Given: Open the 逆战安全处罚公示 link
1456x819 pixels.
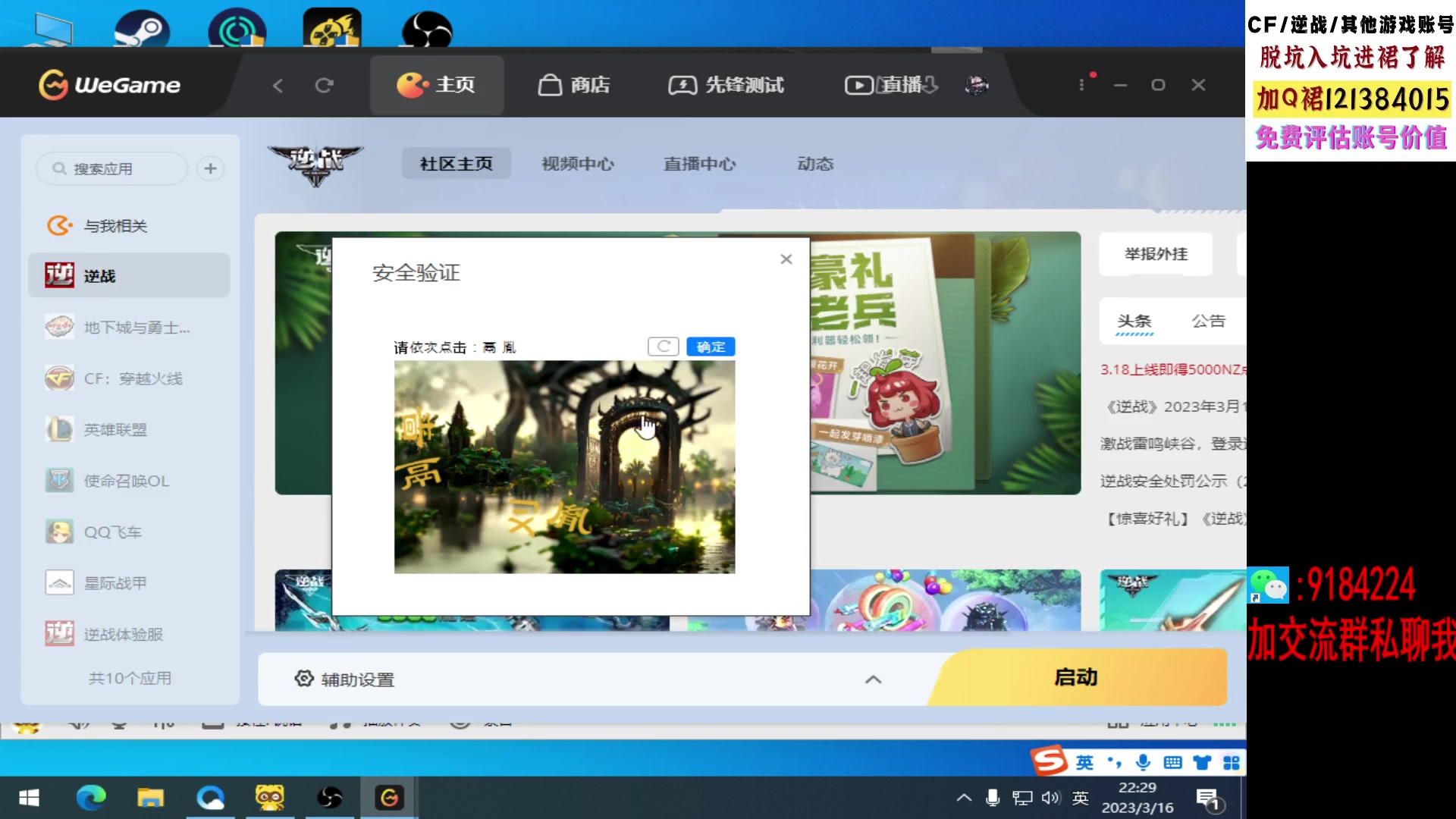Looking at the screenshot, I should [x=1173, y=481].
